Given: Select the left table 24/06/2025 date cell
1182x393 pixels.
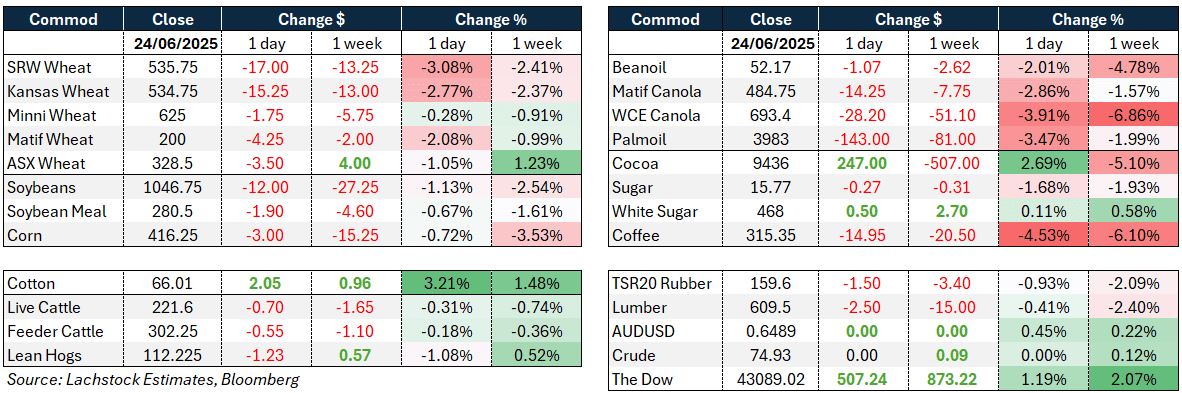Looking at the screenshot, I should [x=173, y=44].
